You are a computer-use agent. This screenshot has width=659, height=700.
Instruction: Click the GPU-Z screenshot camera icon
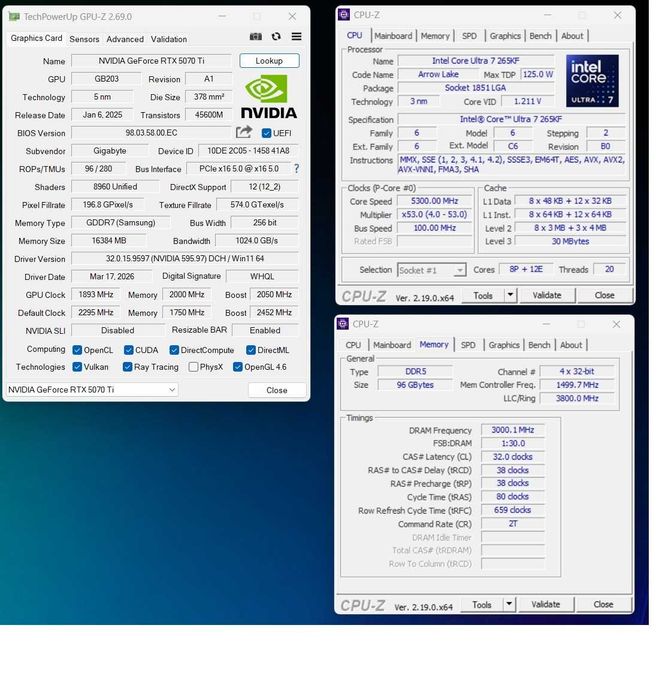tap(255, 37)
